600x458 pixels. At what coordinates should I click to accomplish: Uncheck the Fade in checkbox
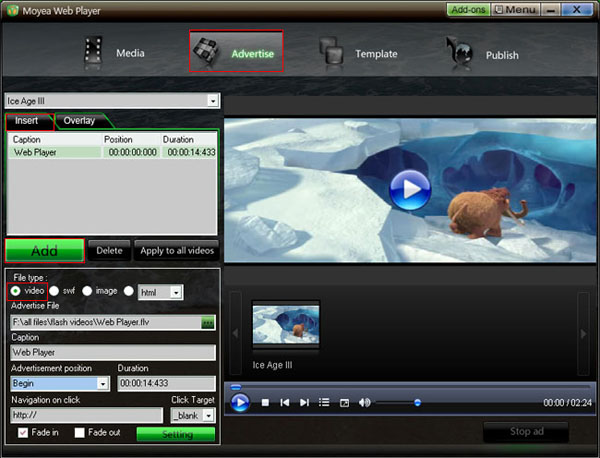coord(23,433)
